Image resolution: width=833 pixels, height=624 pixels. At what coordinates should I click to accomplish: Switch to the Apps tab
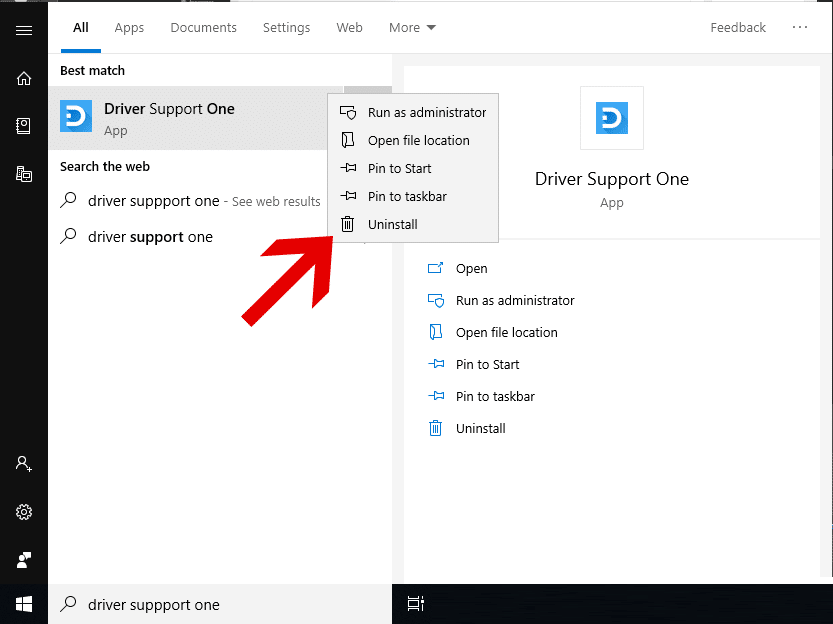pyautogui.click(x=129, y=28)
